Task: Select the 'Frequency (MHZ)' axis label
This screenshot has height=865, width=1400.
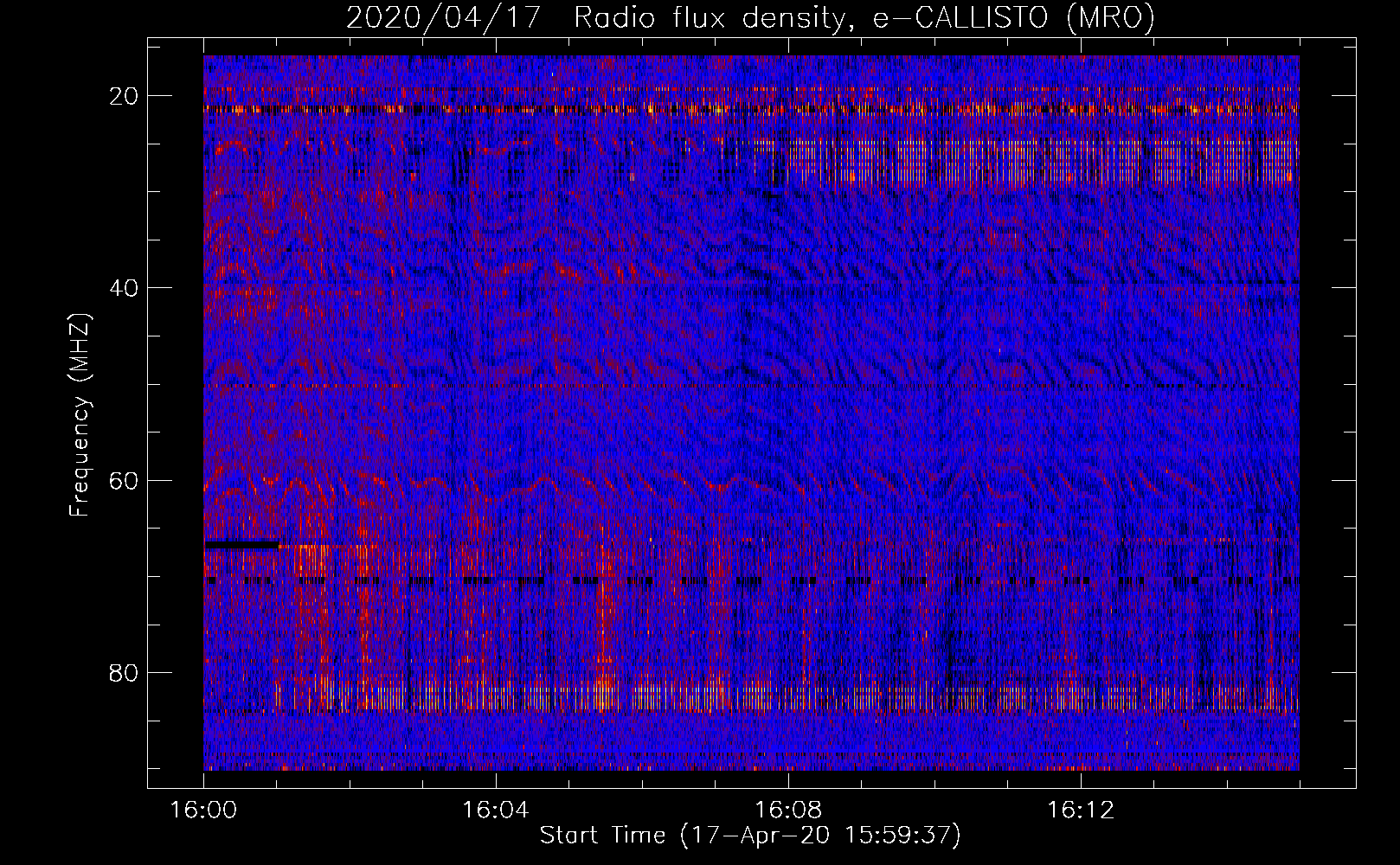Action: tap(80, 415)
